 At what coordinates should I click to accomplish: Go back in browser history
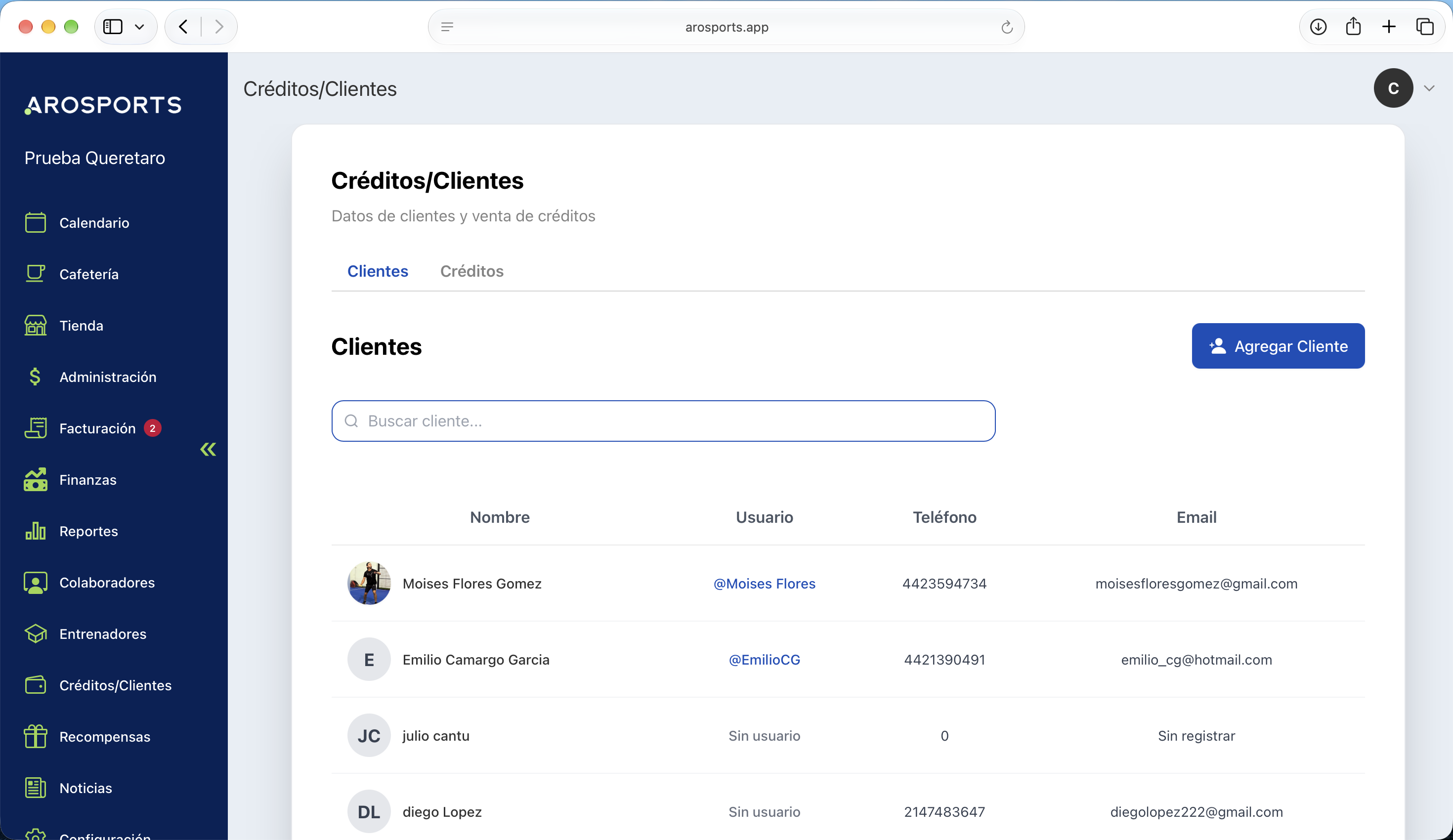[x=183, y=27]
